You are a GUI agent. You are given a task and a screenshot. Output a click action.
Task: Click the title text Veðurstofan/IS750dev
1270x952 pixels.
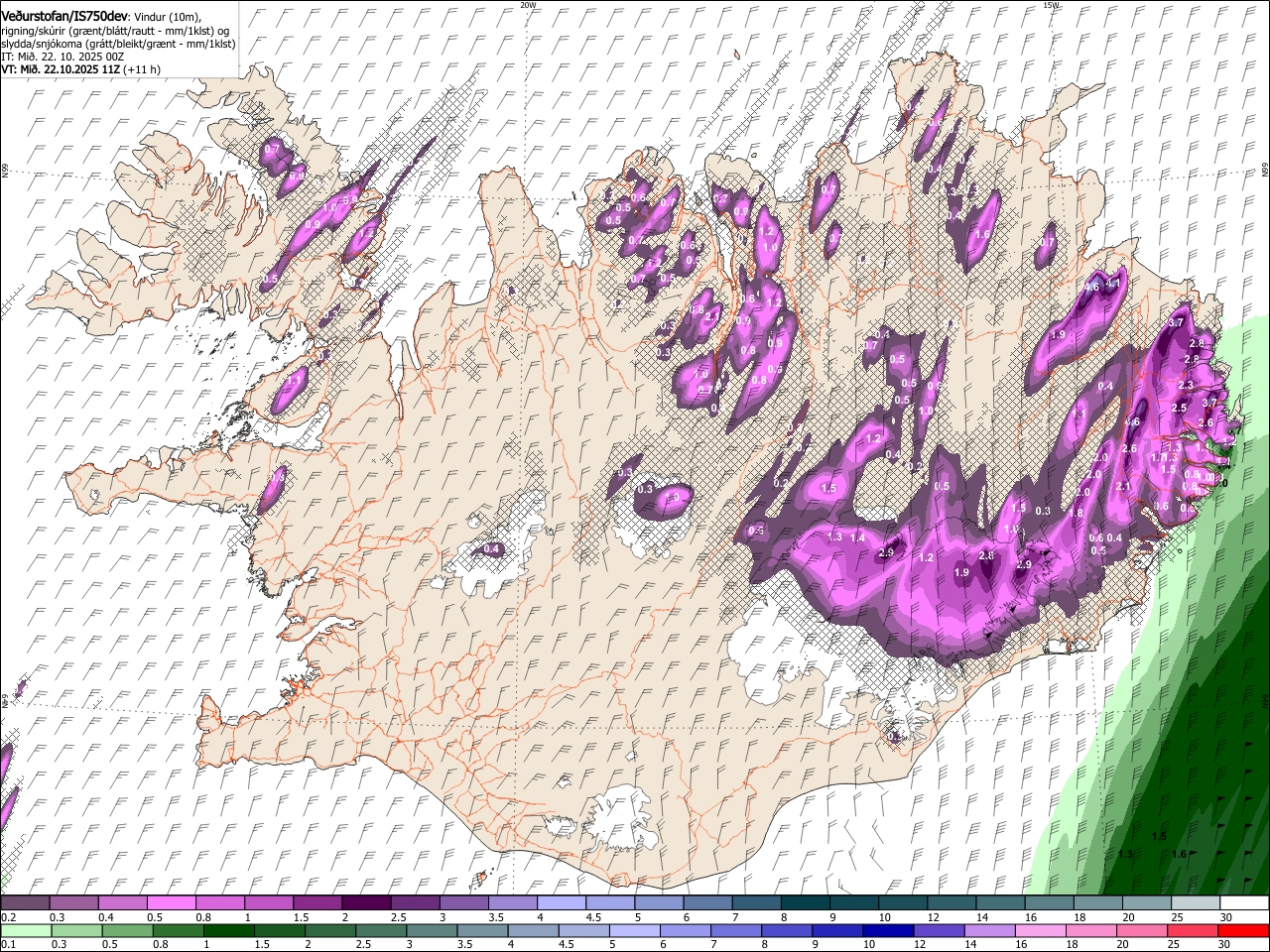click(x=64, y=16)
